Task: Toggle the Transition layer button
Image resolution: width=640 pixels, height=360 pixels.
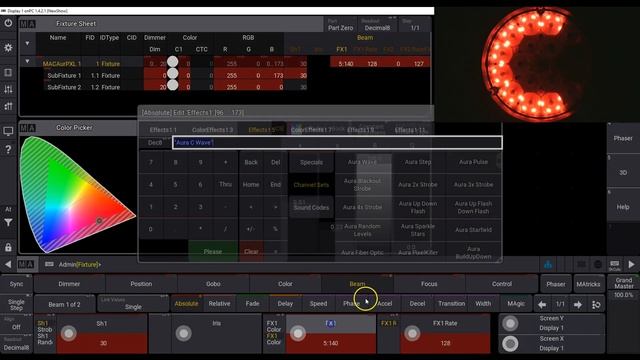Action: point(451,304)
